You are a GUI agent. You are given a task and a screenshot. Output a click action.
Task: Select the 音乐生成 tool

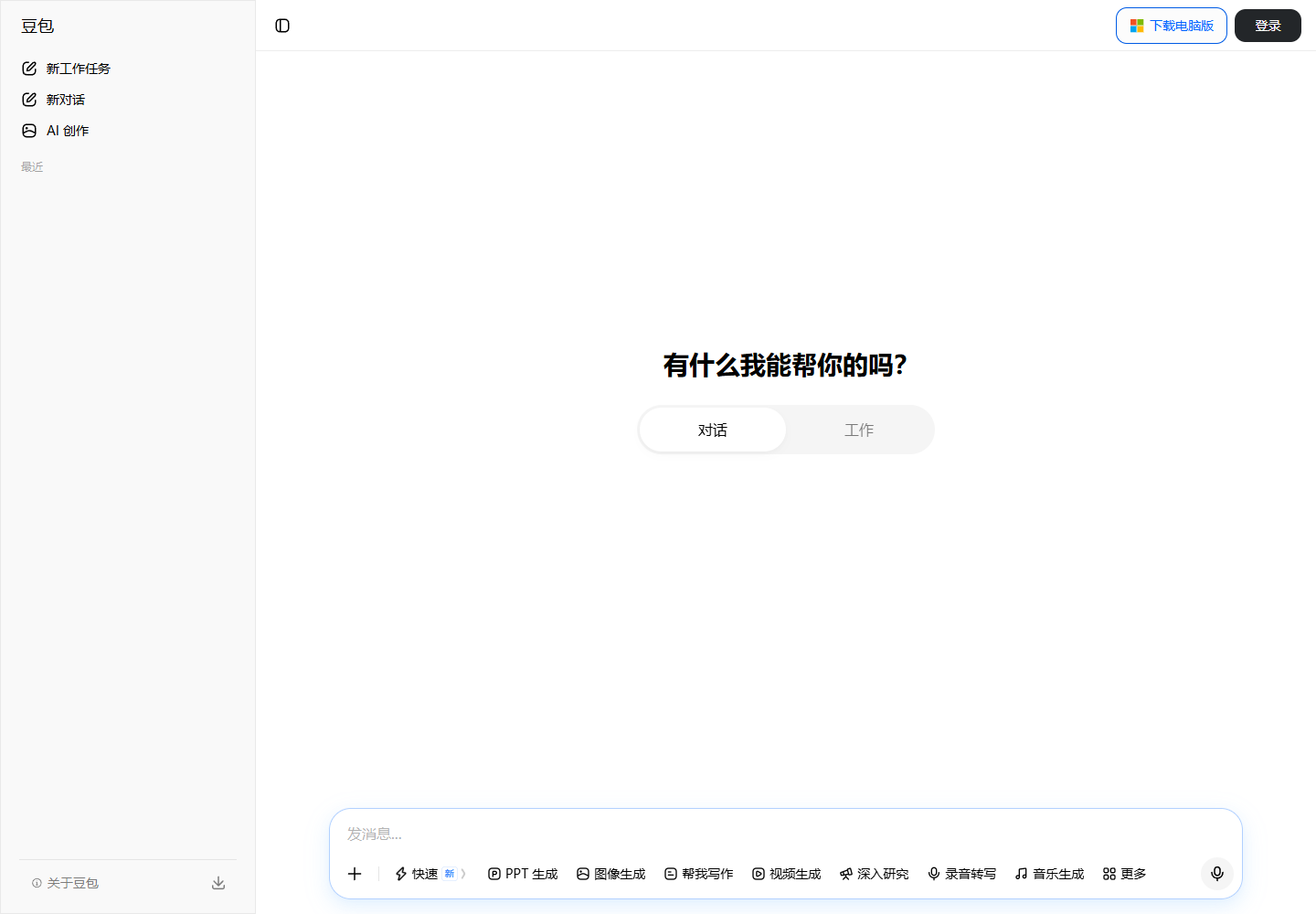coord(1049,874)
